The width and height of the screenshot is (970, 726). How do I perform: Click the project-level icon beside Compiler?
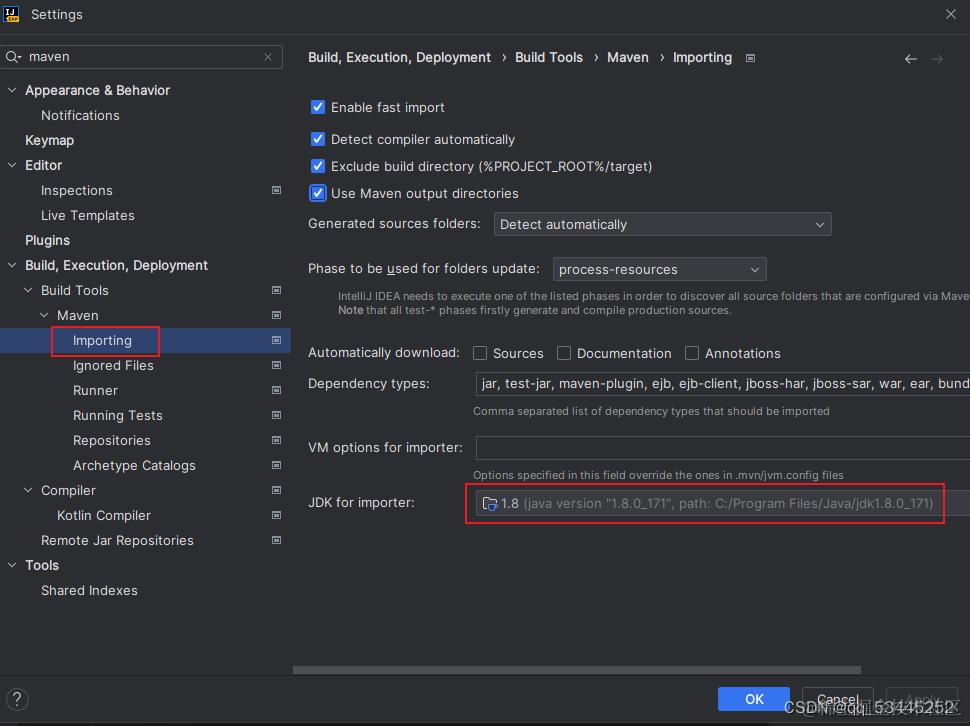277,490
